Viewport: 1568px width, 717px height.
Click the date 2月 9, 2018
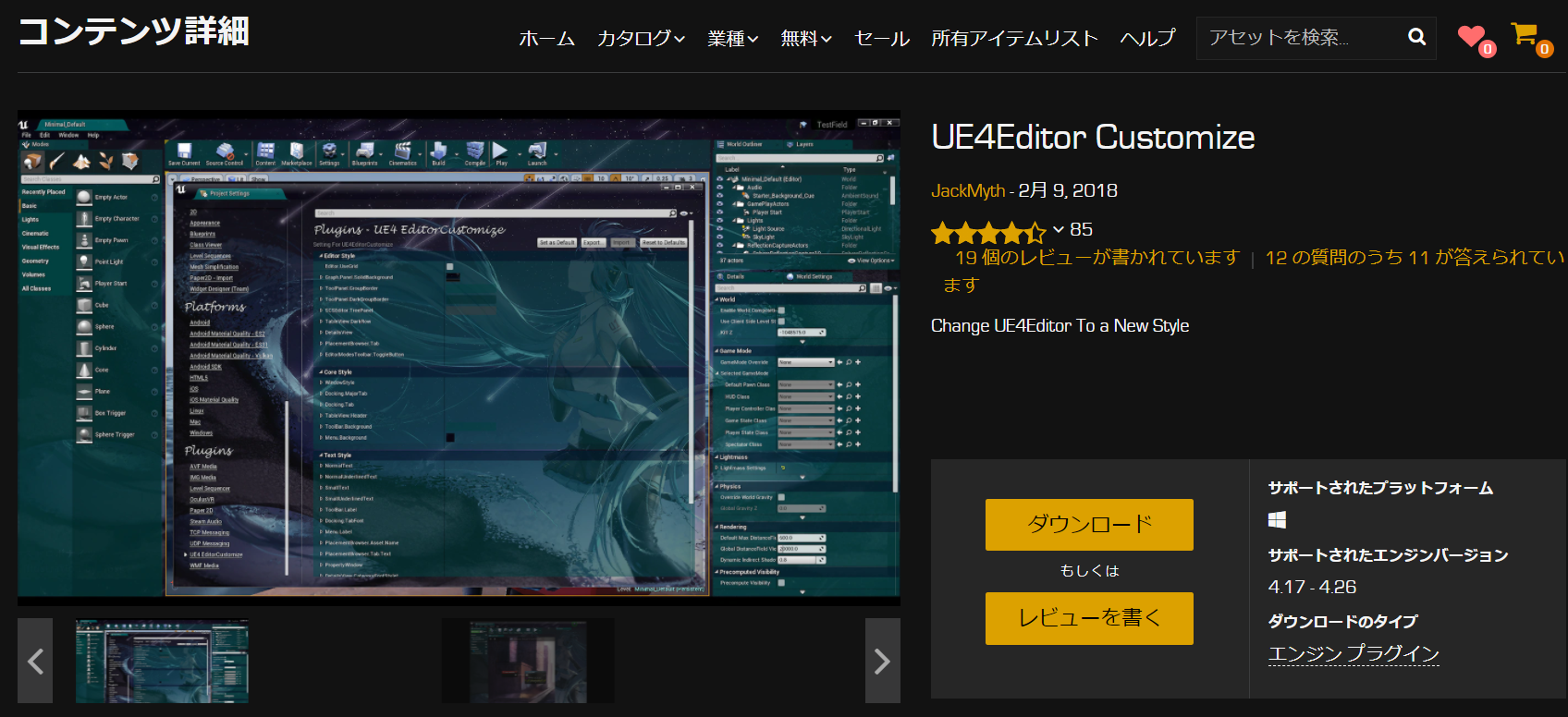tap(1068, 190)
